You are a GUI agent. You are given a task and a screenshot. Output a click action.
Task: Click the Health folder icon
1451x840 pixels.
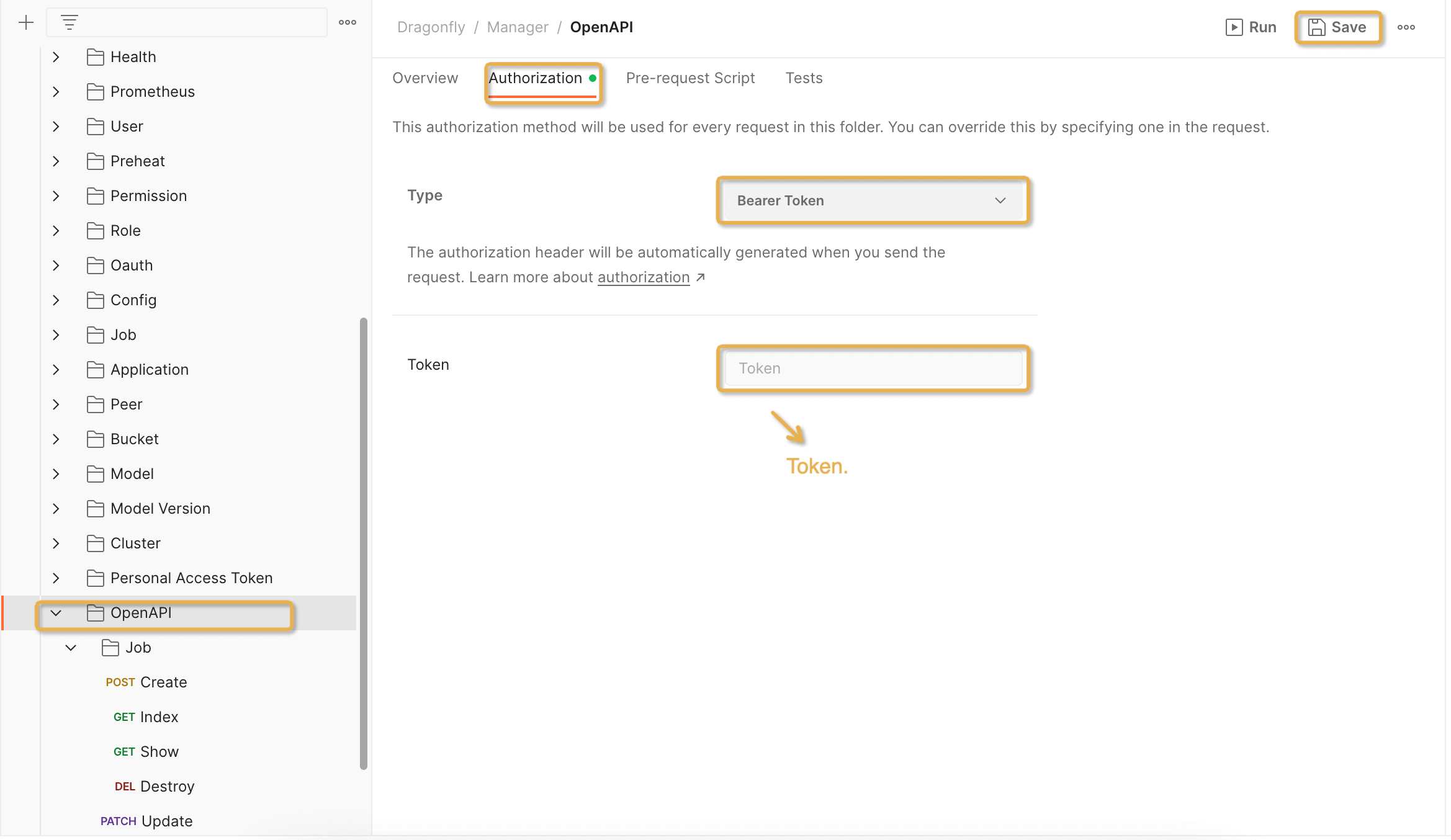point(96,57)
